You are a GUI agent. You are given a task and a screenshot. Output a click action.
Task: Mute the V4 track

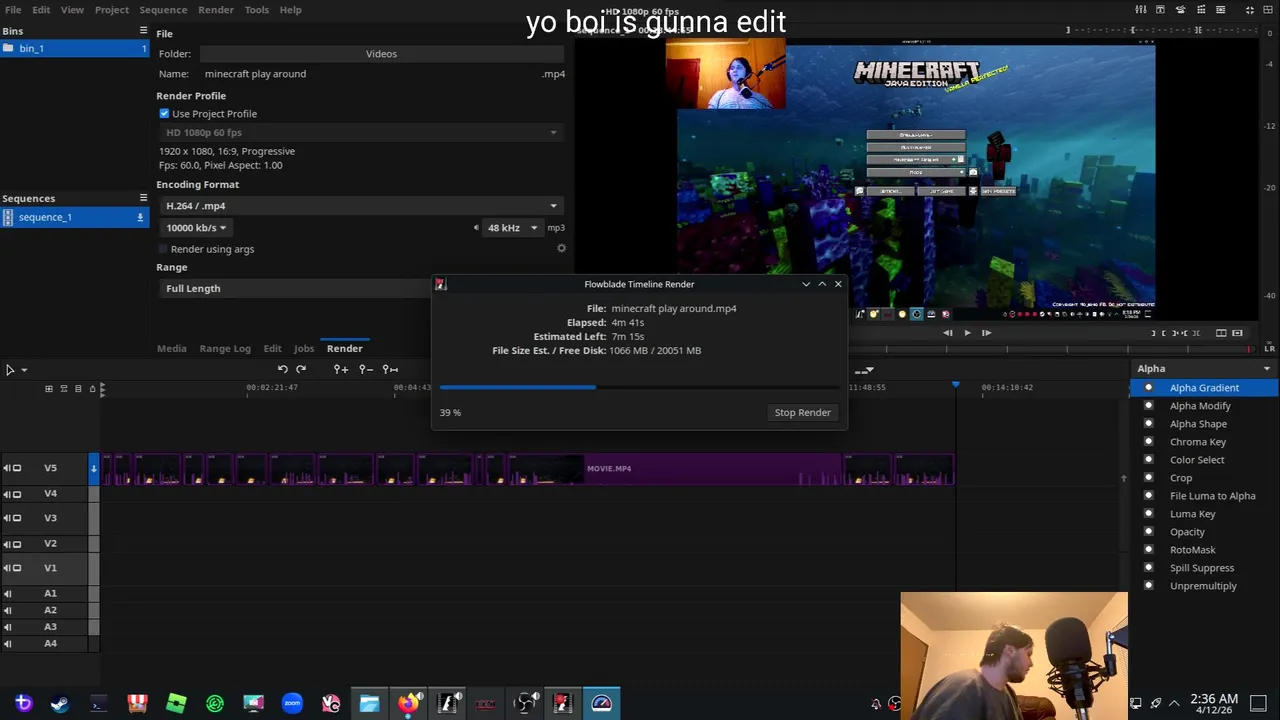coord(7,494)
